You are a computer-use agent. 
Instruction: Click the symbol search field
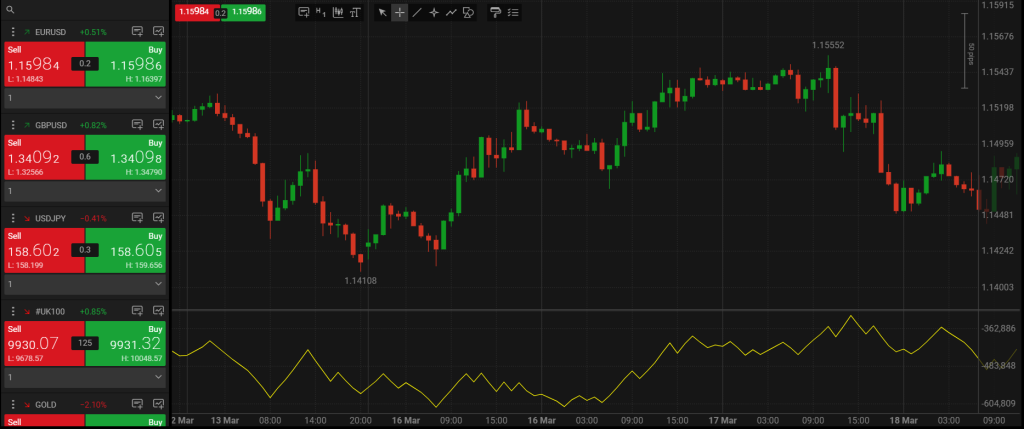85,9
